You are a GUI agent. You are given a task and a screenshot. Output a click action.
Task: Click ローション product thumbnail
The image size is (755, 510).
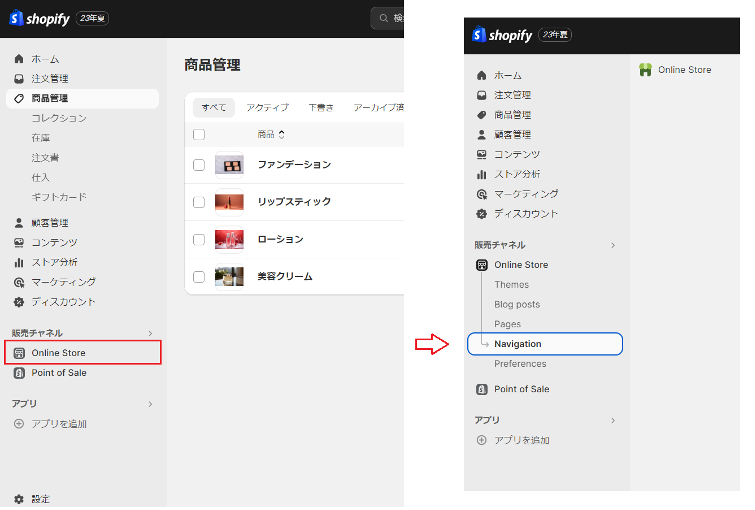[229, 239]
